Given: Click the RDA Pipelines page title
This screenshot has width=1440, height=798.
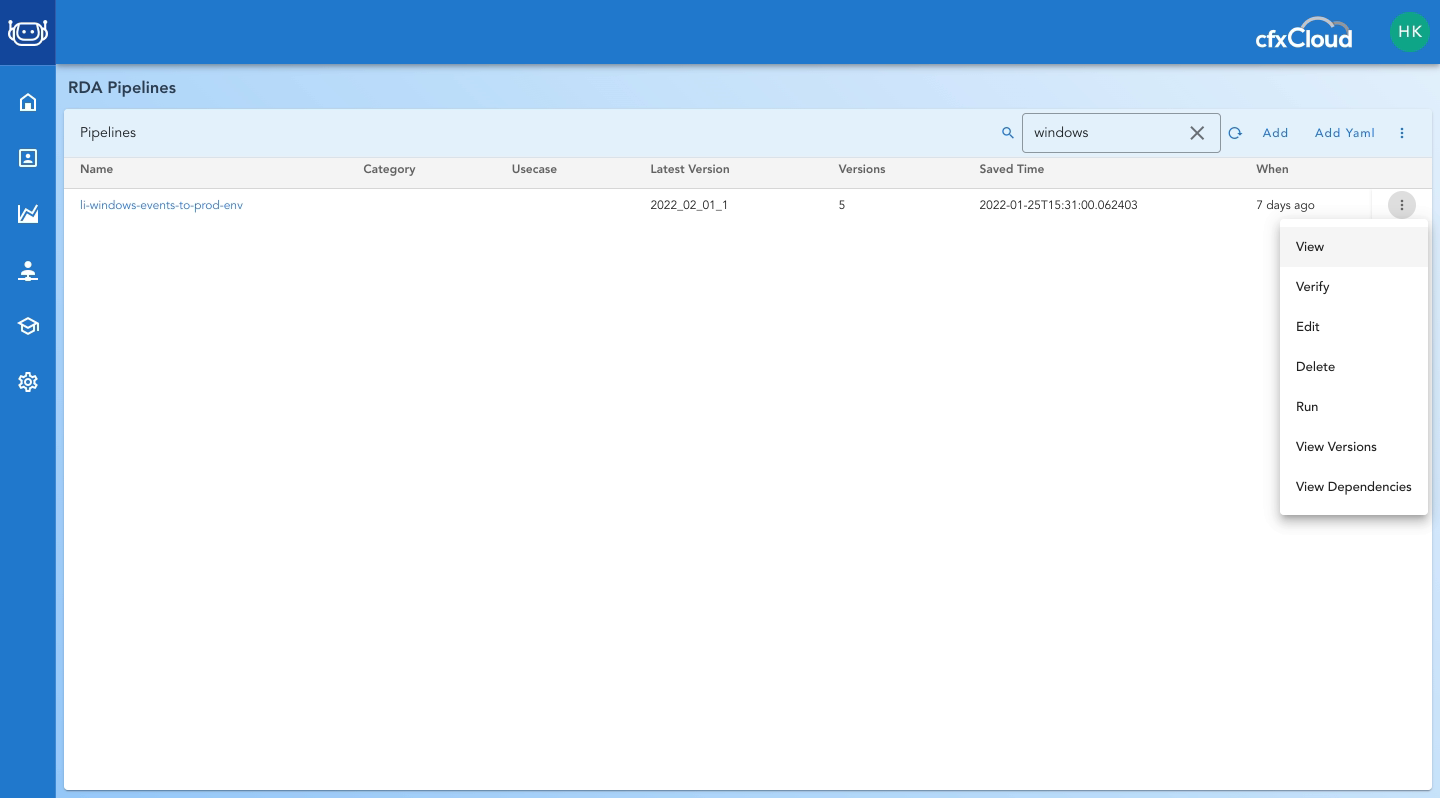Looking at the screenshot, I should click(x=122, y=88).
